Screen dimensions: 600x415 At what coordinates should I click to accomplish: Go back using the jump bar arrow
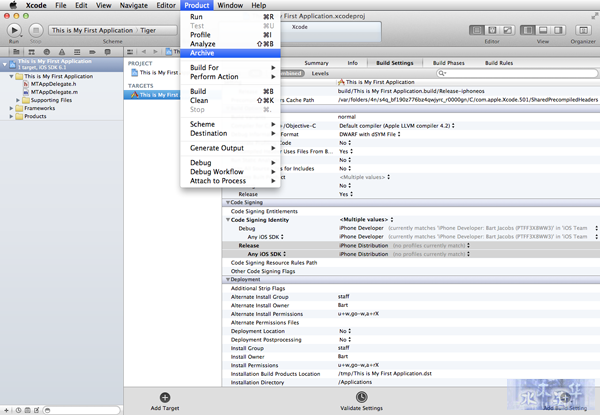coord(144,52)
